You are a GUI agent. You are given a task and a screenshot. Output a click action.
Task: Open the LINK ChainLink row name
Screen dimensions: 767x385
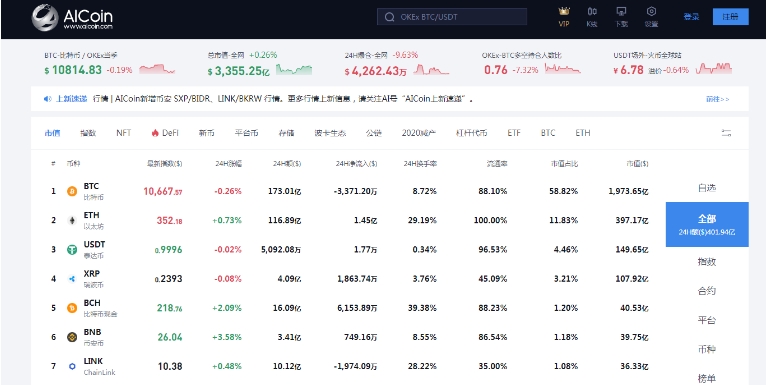pos(99,366)
